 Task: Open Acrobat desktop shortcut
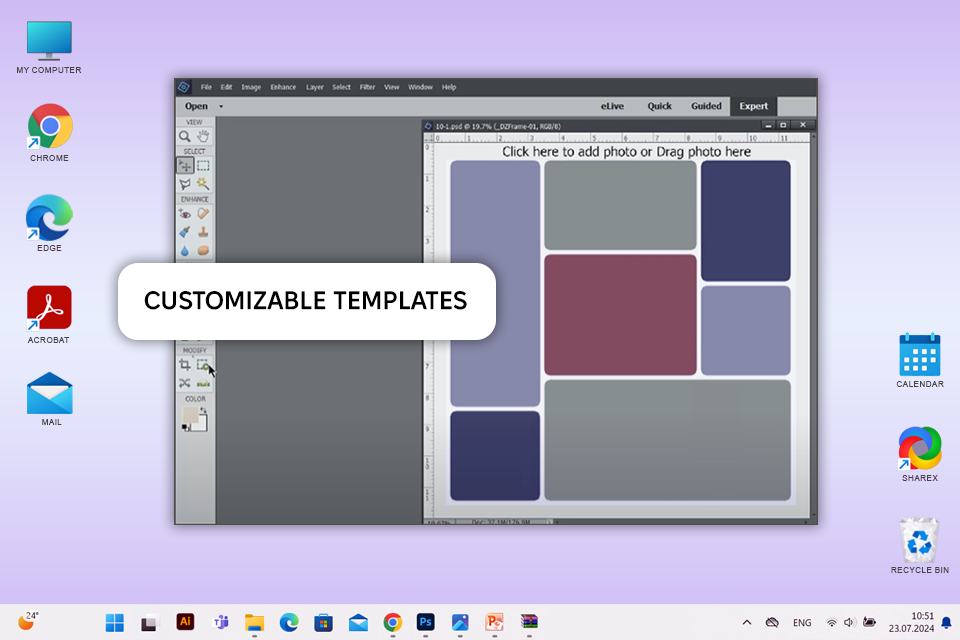[49, 315]
